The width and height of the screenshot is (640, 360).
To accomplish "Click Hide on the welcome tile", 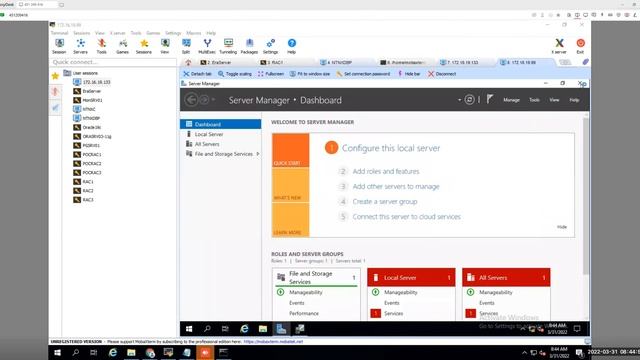I will coord(562,227).
